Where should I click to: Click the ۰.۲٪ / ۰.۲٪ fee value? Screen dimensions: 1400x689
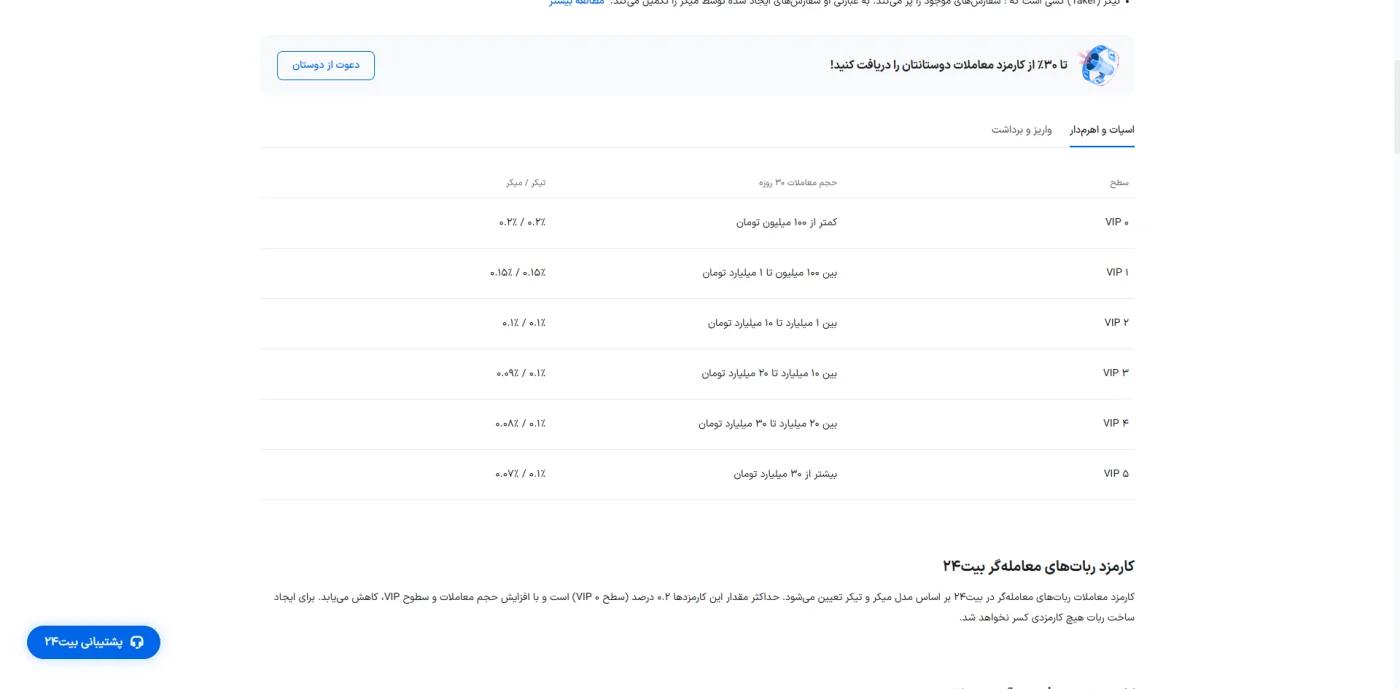[x=522, y=222]
